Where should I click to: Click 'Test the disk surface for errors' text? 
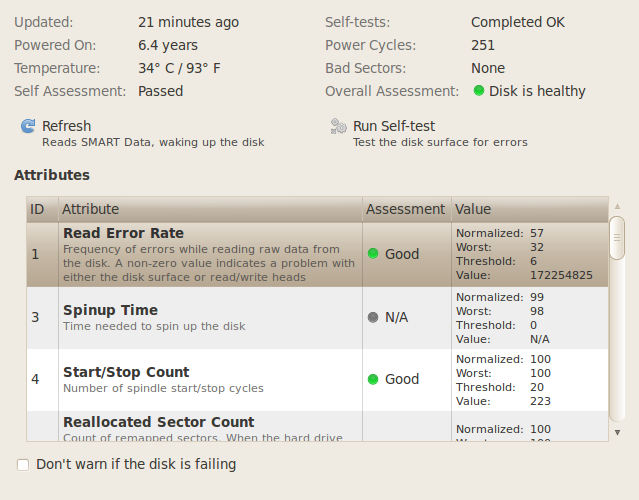(440, 142)
